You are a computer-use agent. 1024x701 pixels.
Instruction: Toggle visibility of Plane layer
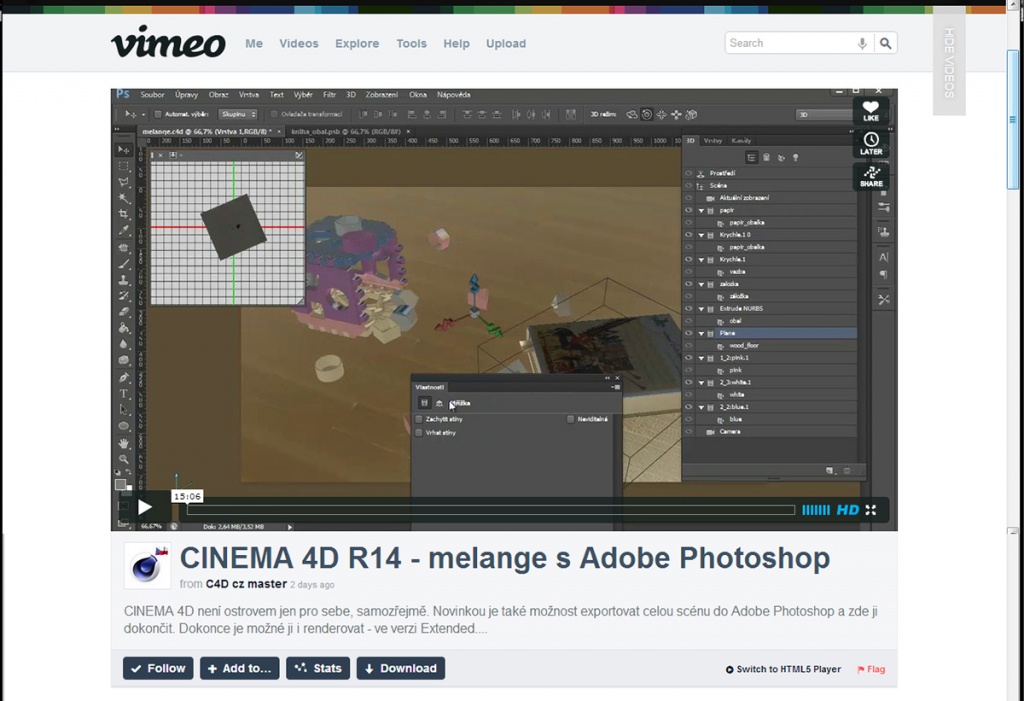tap(688, 333)
